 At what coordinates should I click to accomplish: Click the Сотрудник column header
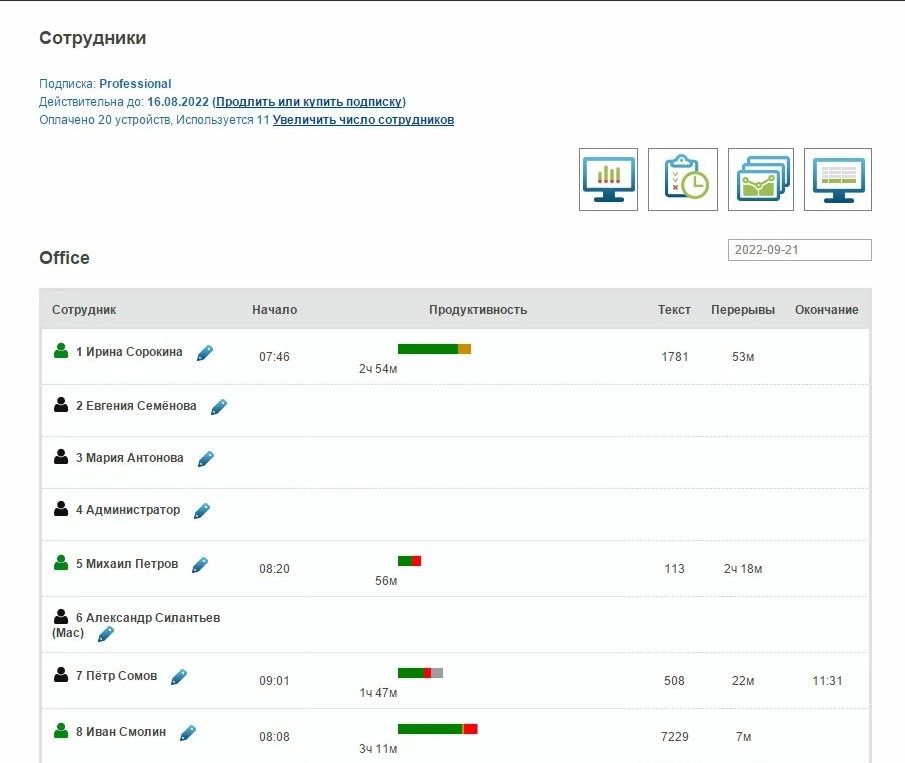(84, 310)
